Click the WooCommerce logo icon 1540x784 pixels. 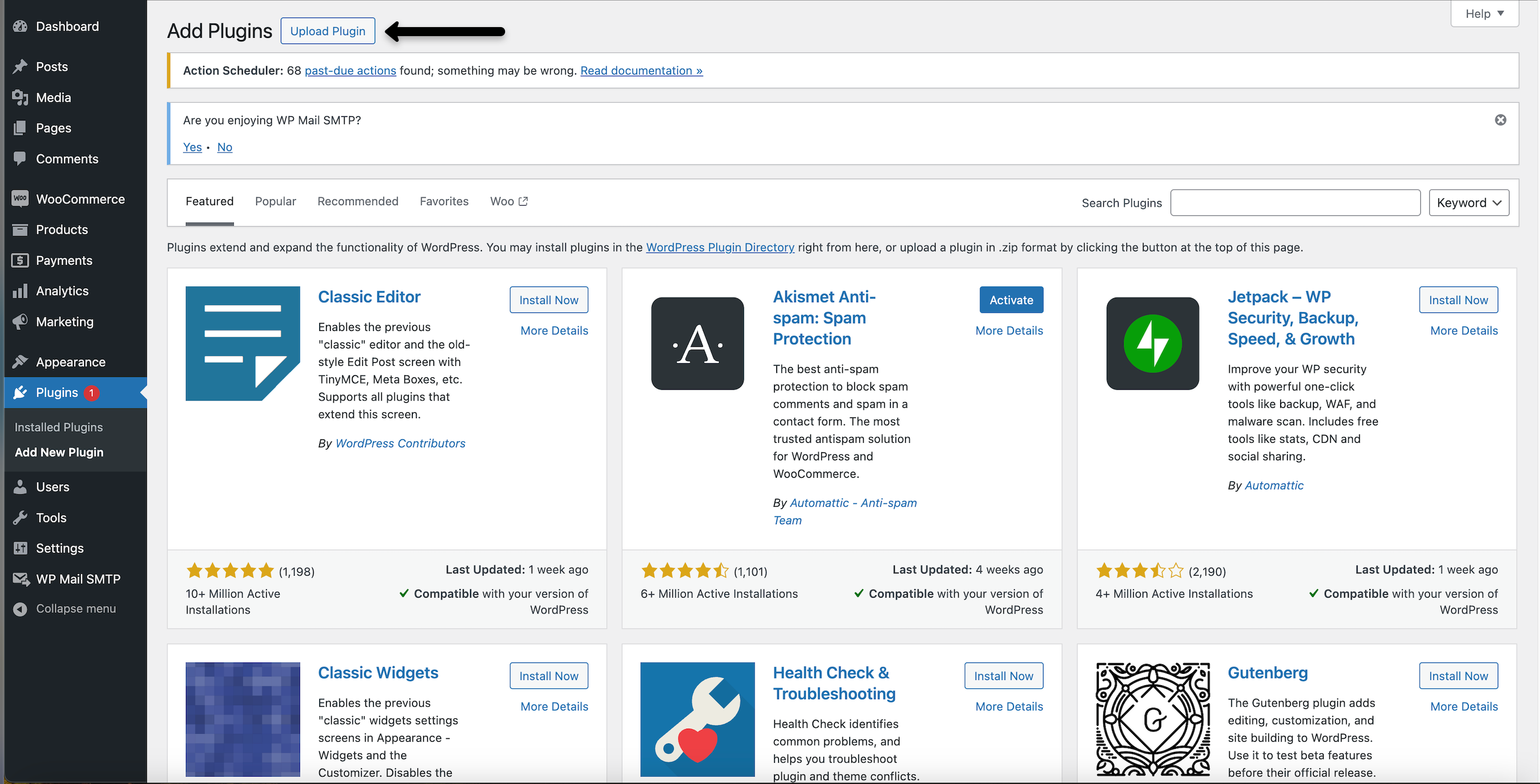(x=20, y=198)
